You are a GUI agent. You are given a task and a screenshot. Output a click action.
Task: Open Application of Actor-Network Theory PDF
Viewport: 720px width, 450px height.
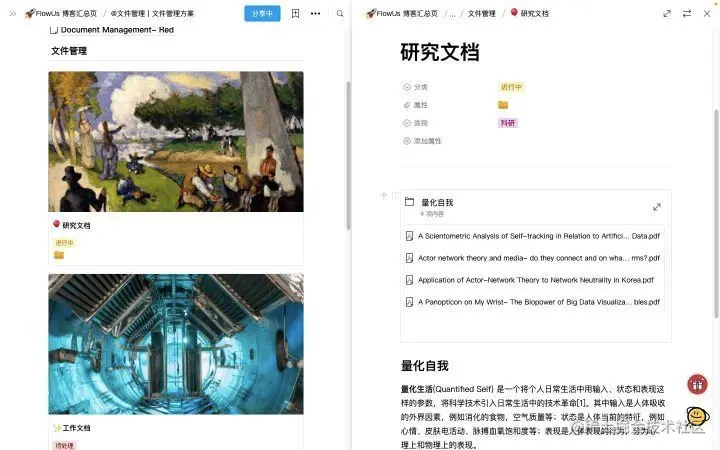[534, 280]
